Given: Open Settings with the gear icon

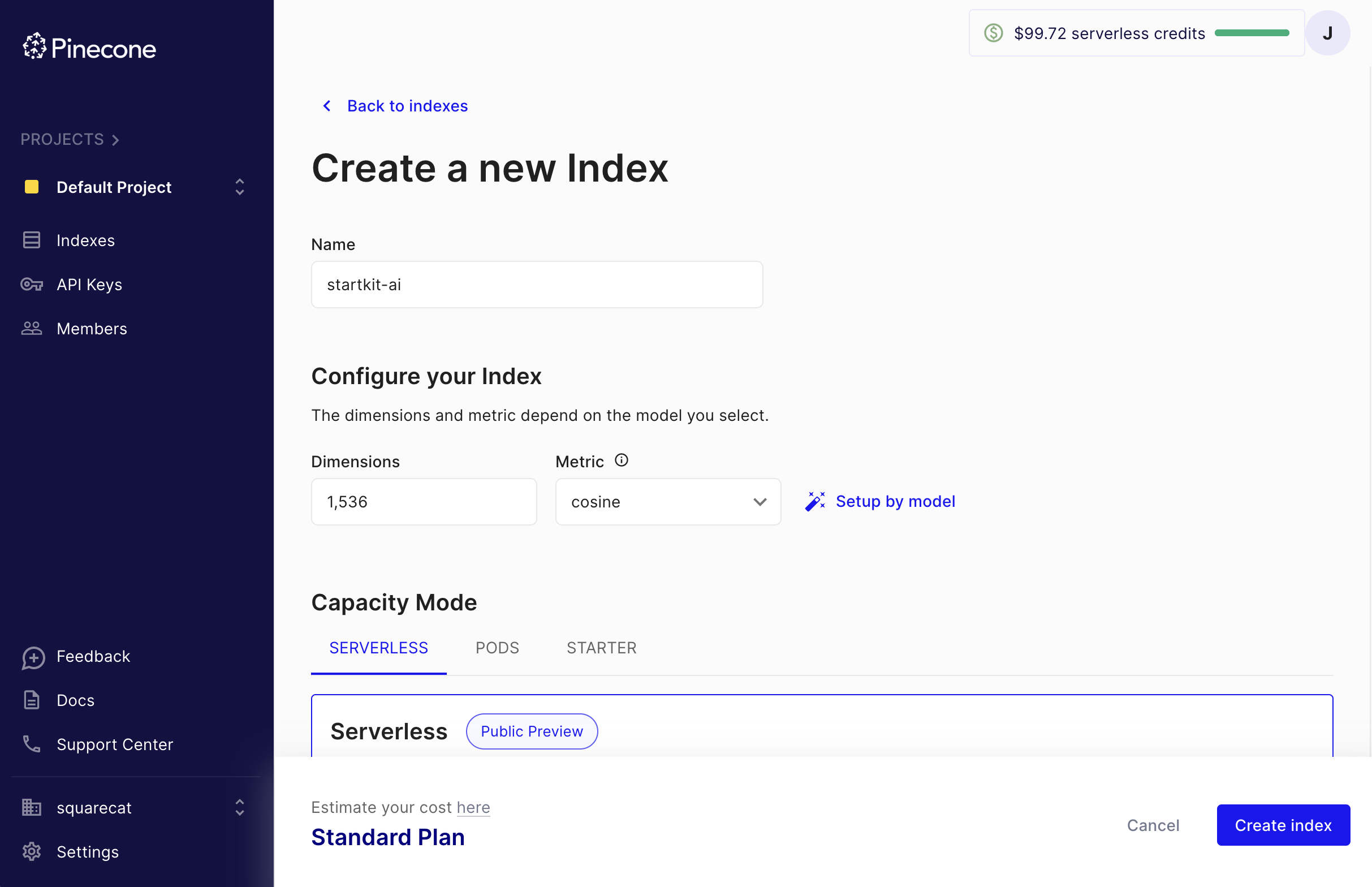Looking at the screenshot, I should (x=31, y=852).
